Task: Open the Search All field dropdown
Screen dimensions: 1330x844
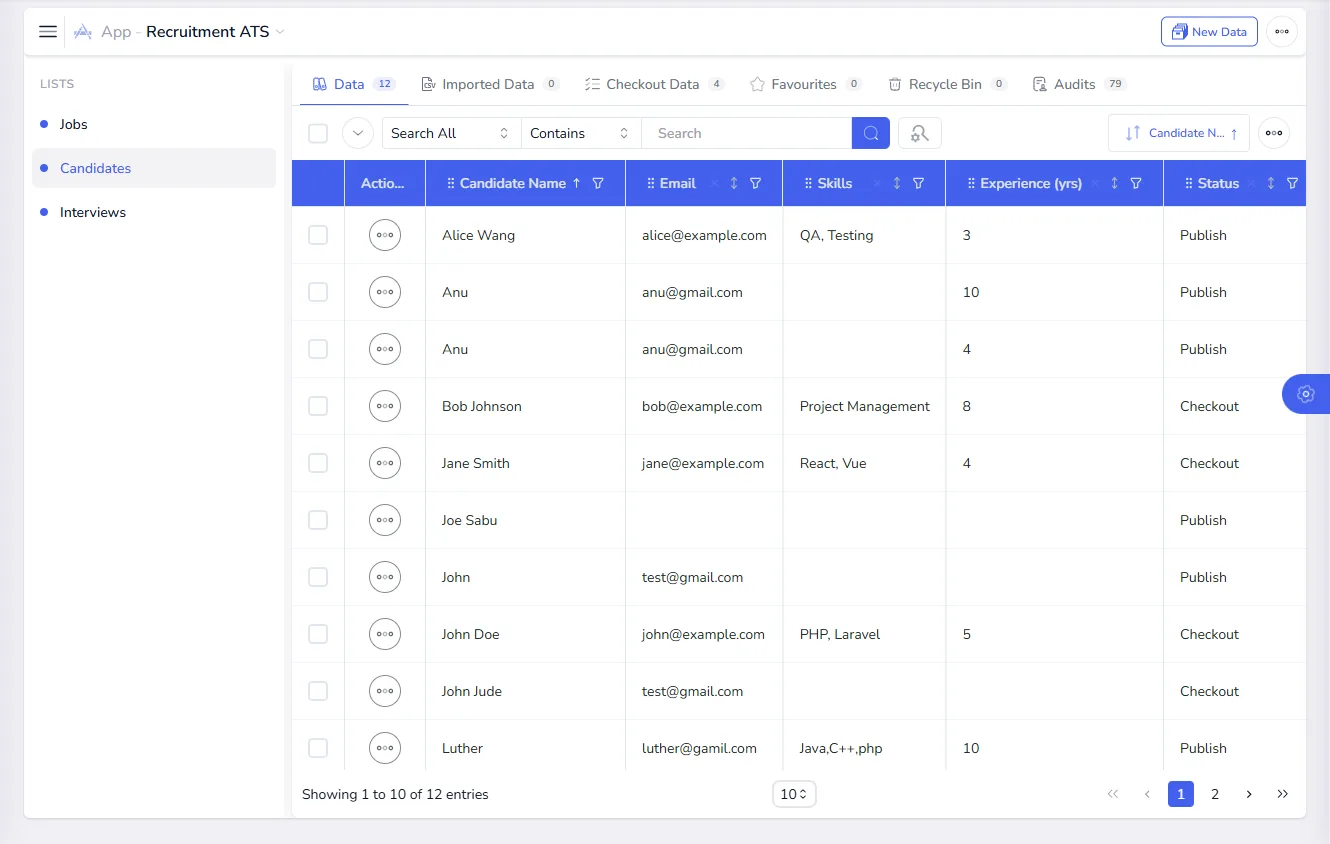Action: [x=451, y=133]
